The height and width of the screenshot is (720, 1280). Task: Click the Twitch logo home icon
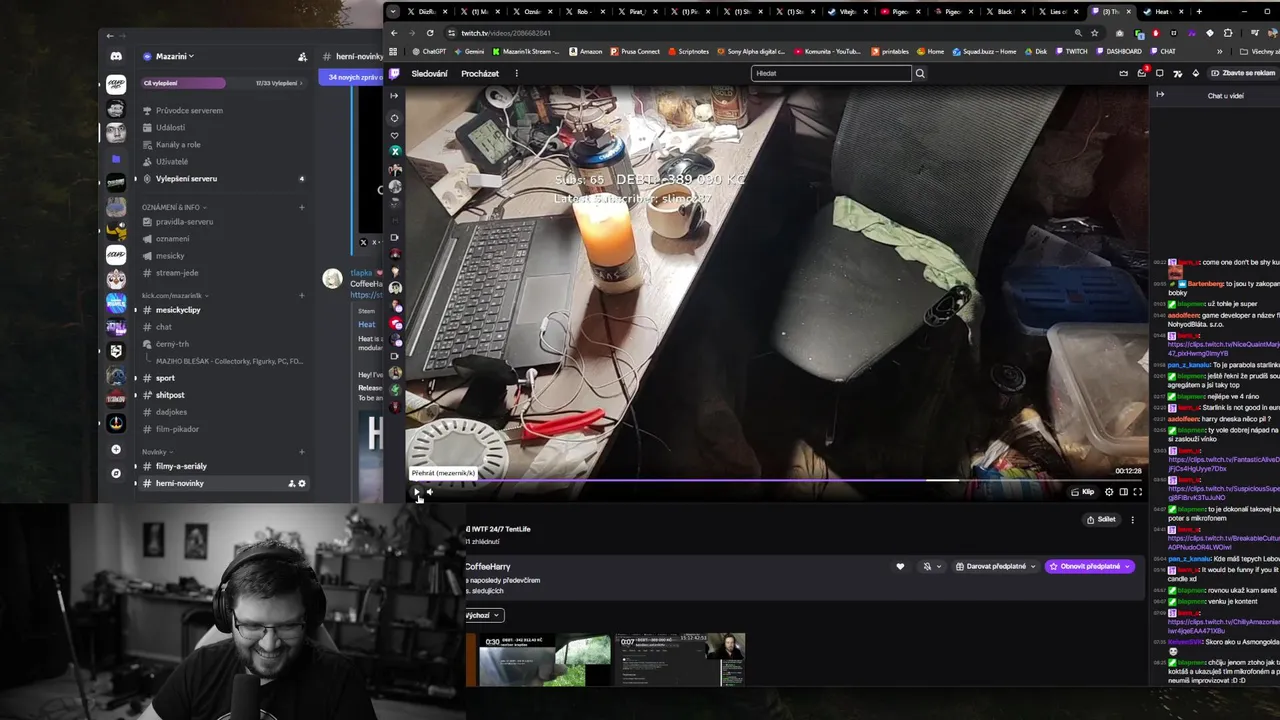tap(395, 73)
